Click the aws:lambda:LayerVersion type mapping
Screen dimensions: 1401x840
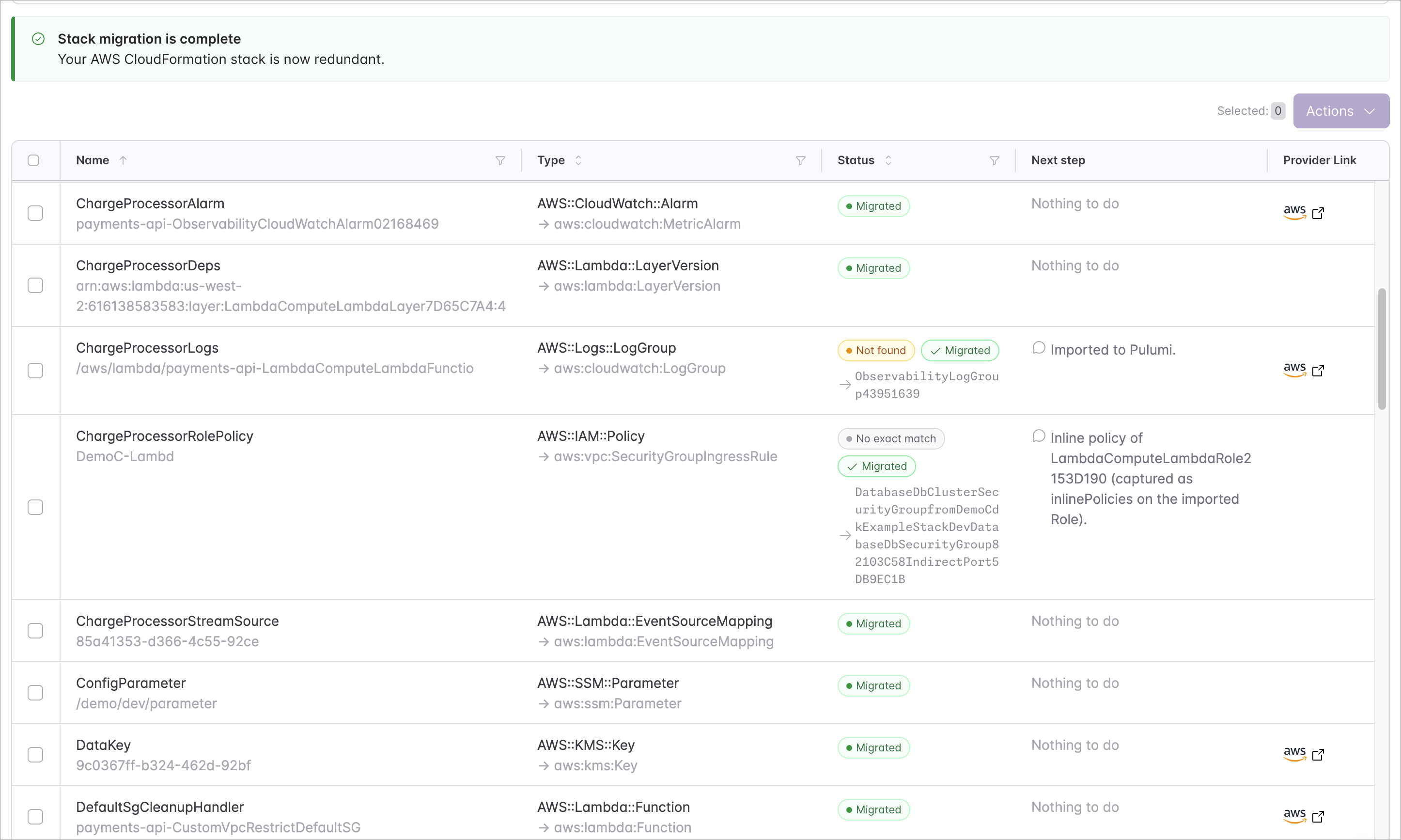coord(637,286)
